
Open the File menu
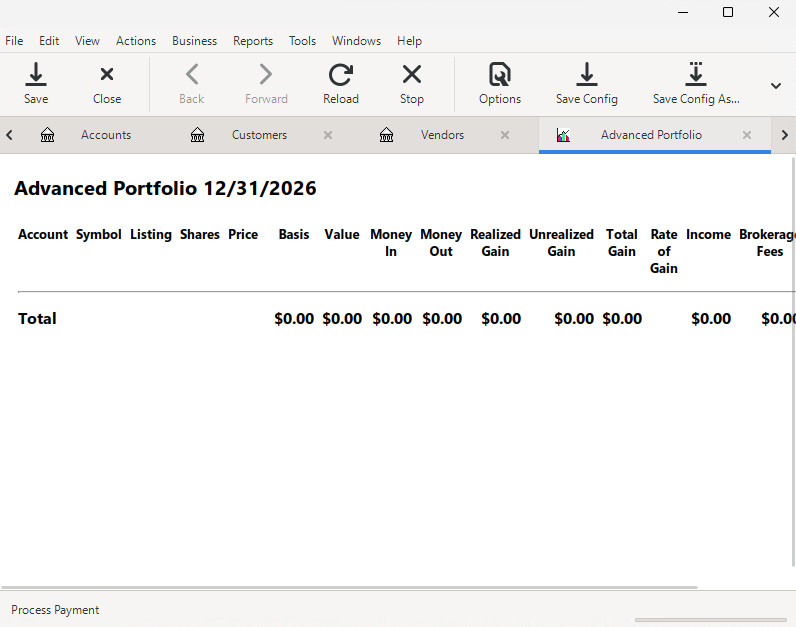click(14, 41)
